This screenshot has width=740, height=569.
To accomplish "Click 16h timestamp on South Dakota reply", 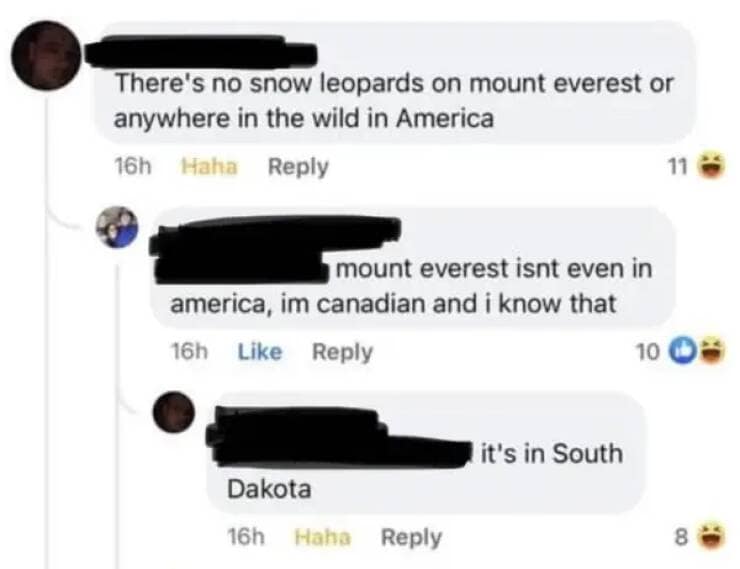I will (x=245, y=537).
